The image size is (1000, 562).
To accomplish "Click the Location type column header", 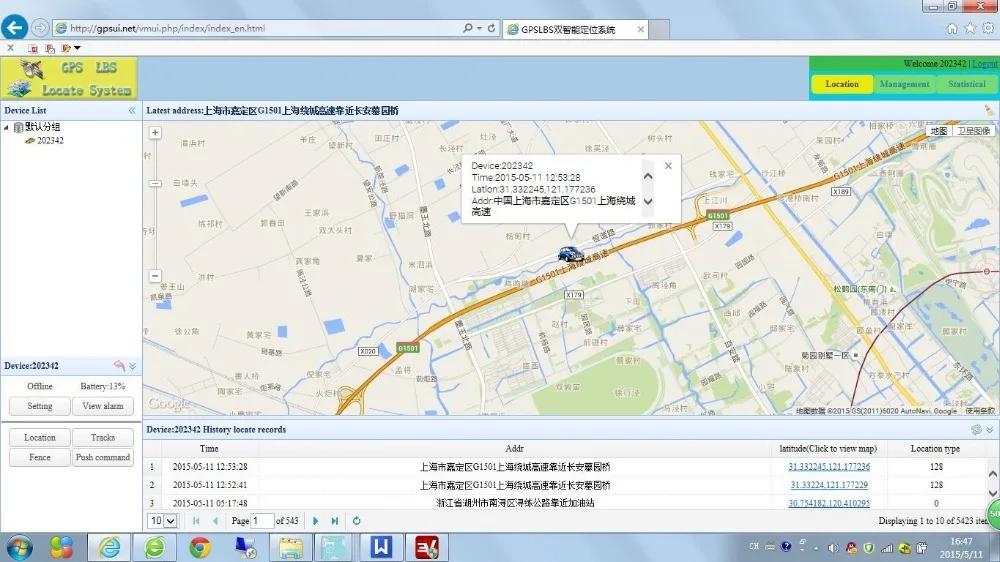I will pos(935,449).
